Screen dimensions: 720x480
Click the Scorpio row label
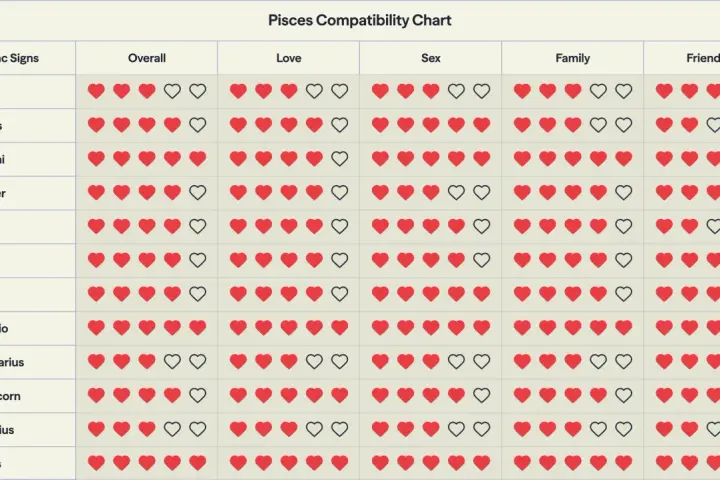4,328
